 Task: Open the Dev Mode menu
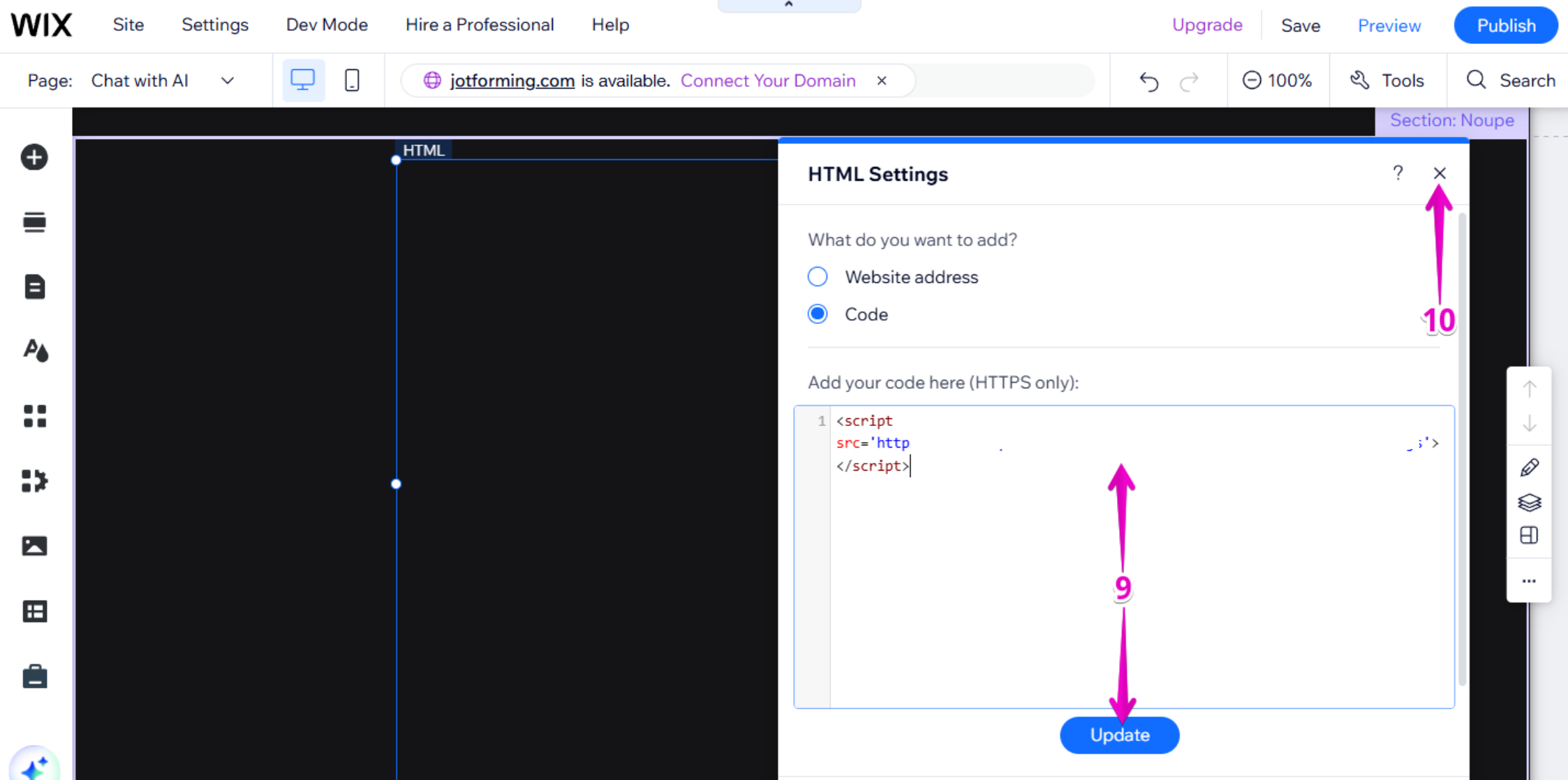click(327, 24)
